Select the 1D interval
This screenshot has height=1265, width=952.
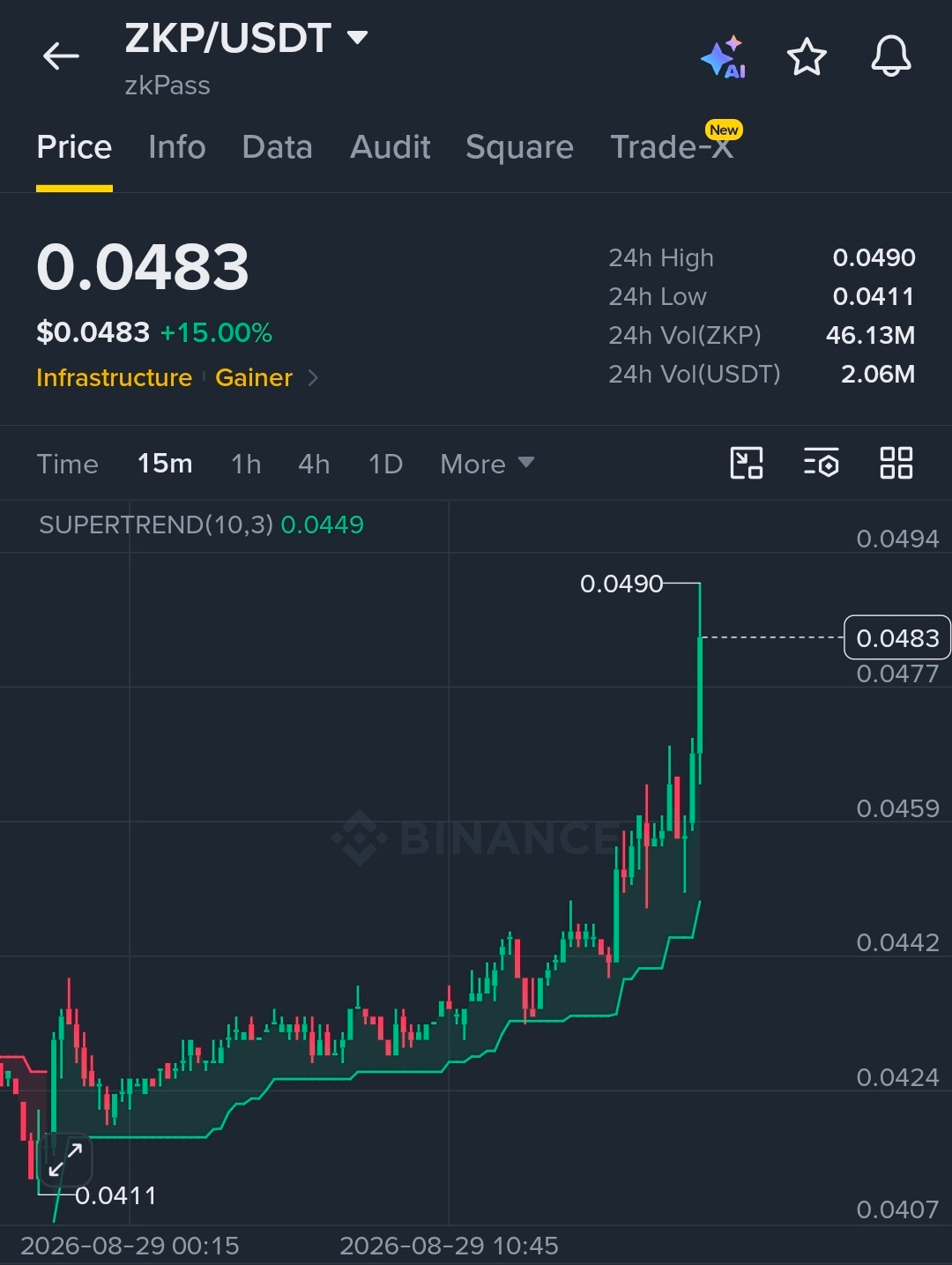click(385, 464)
